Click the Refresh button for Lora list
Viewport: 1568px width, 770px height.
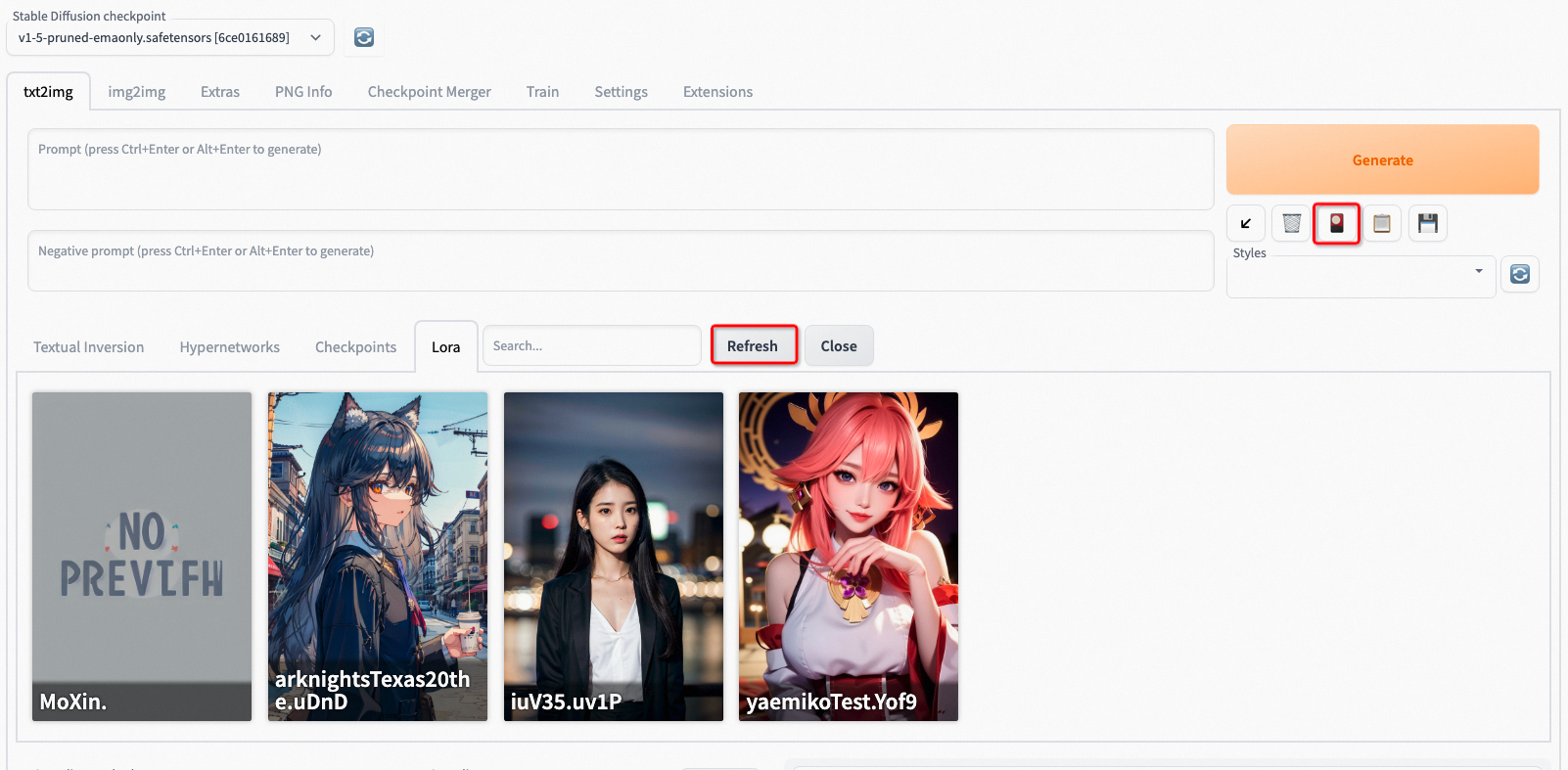pyautogui.click(x=753, y=345)
